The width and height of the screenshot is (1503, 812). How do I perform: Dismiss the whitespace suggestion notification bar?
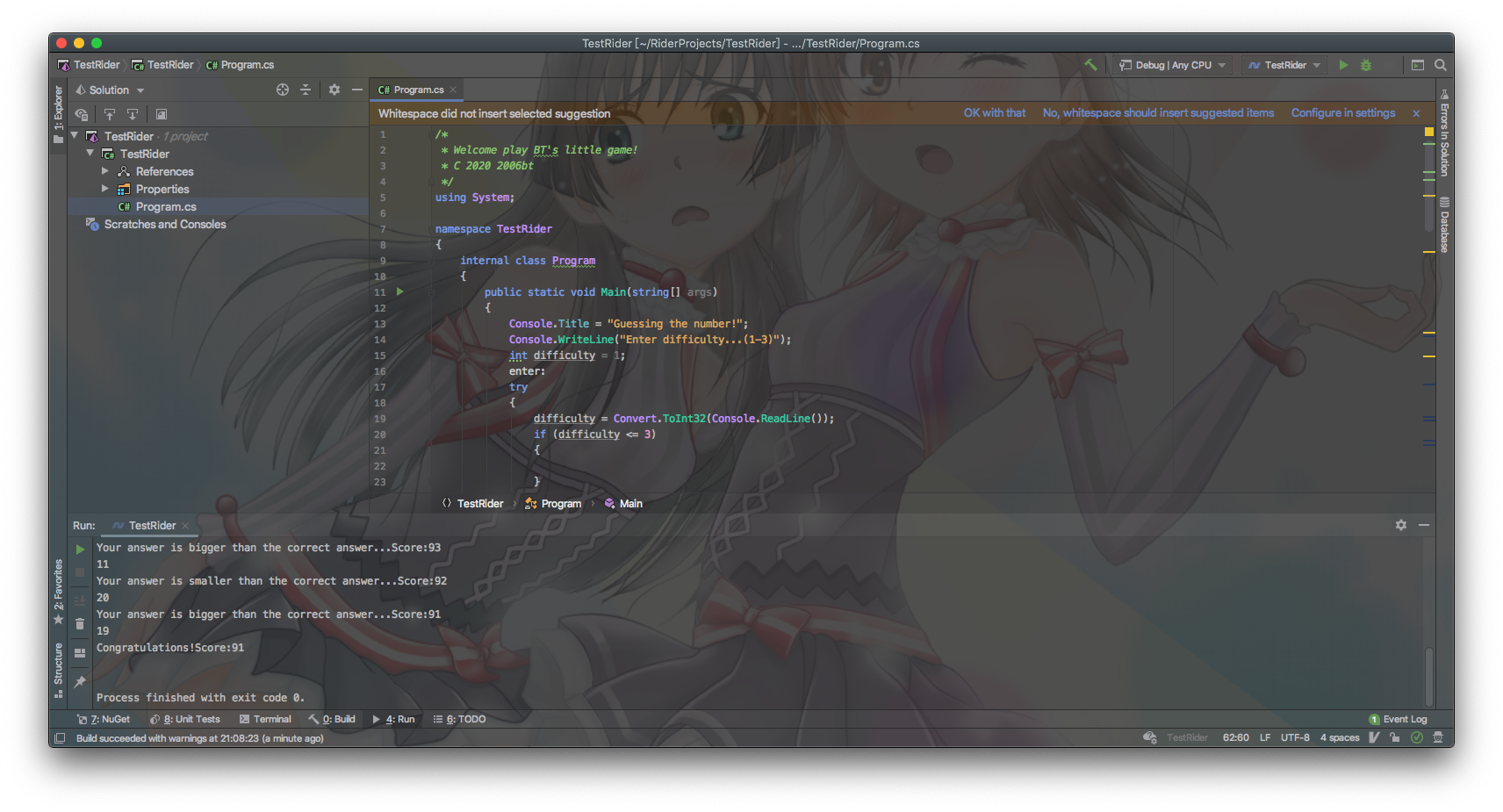tap(1416, 113)
